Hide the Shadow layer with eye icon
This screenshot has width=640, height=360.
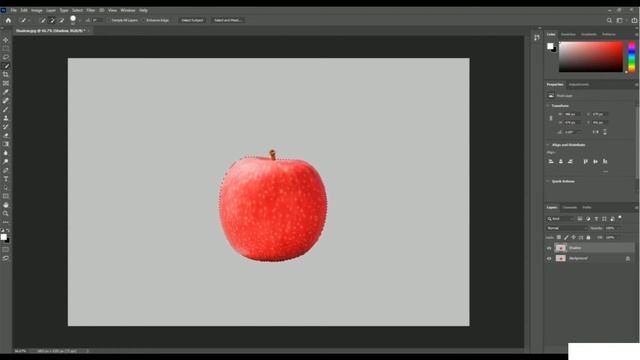pos(549,248)
